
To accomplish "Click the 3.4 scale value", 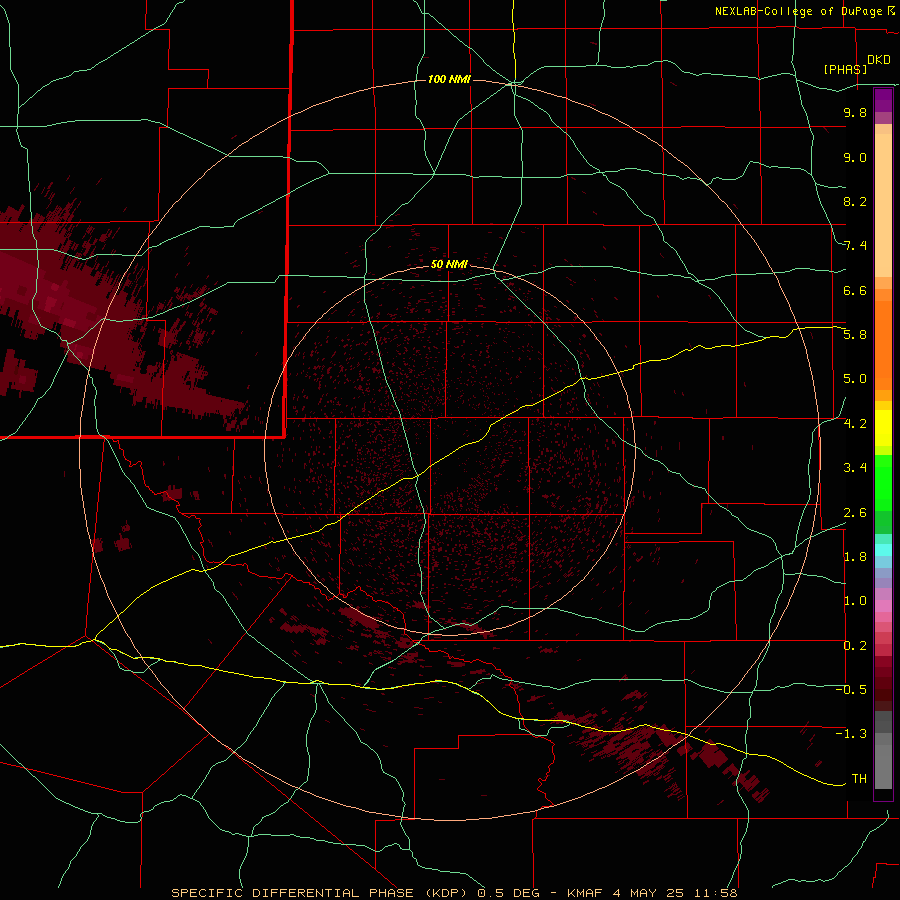I will click(855, 468).
